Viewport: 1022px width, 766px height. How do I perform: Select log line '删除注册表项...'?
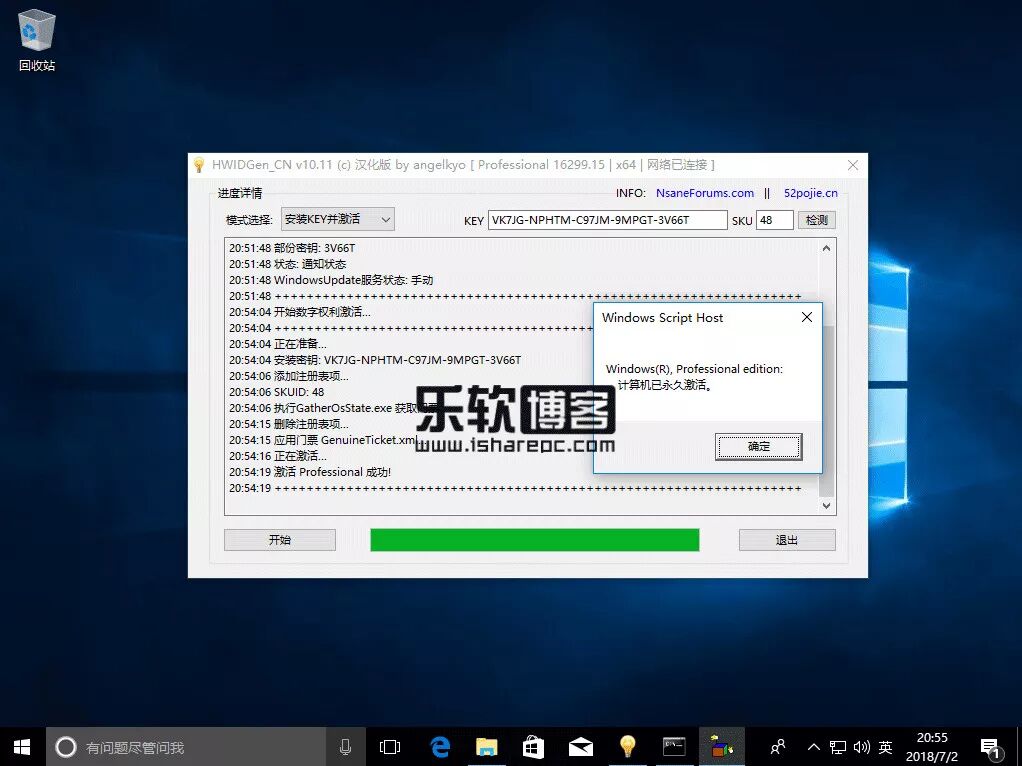pyautogui.click(x=311, y=424)
